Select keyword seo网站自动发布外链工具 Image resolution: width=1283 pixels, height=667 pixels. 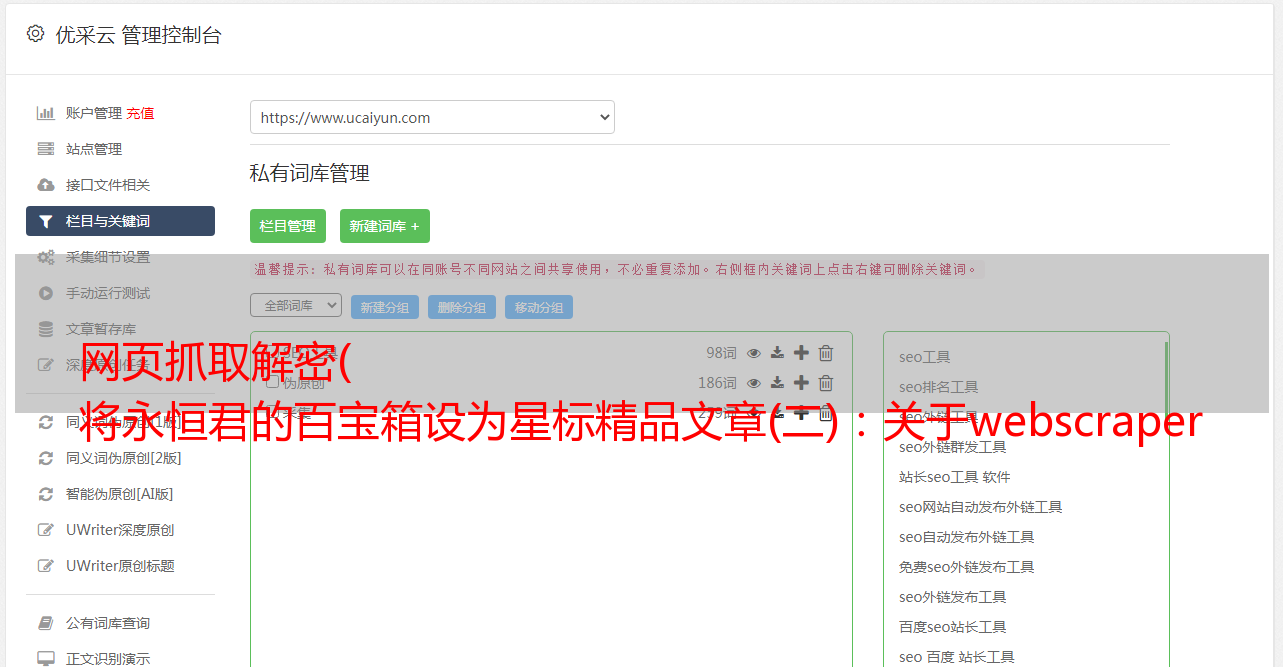click(x=980, y=507)
